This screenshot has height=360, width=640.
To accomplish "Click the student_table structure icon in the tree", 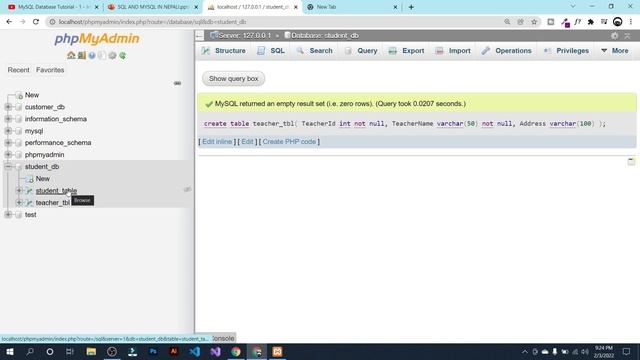I will (x=29, y=191).
